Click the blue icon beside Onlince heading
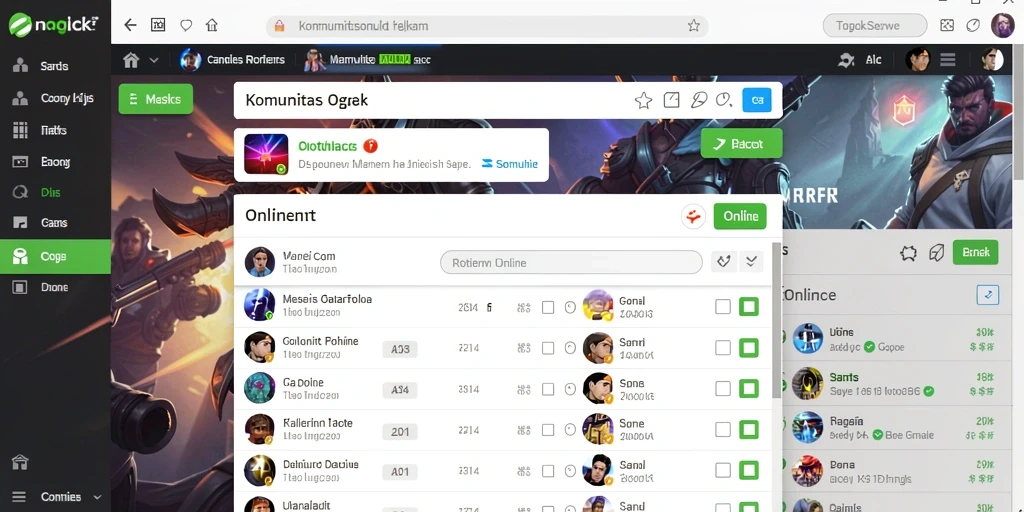1024x512 pixels. point(987,295)
